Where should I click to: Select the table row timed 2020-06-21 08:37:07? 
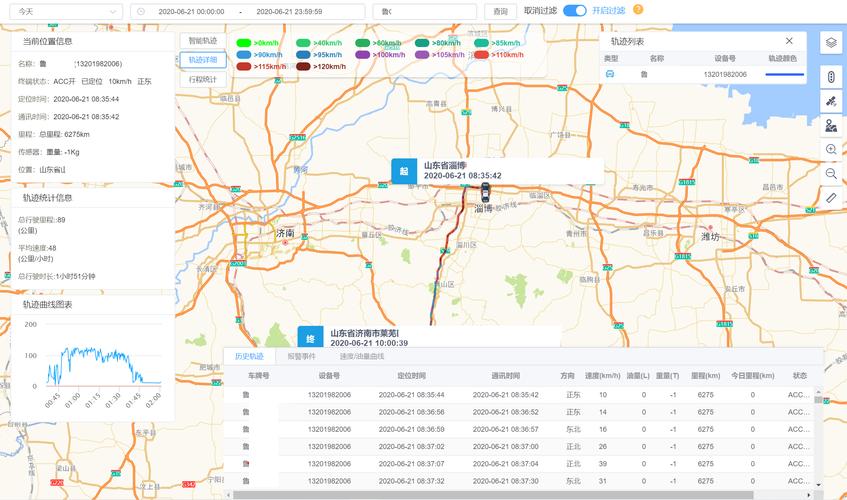tap(519, 464)
